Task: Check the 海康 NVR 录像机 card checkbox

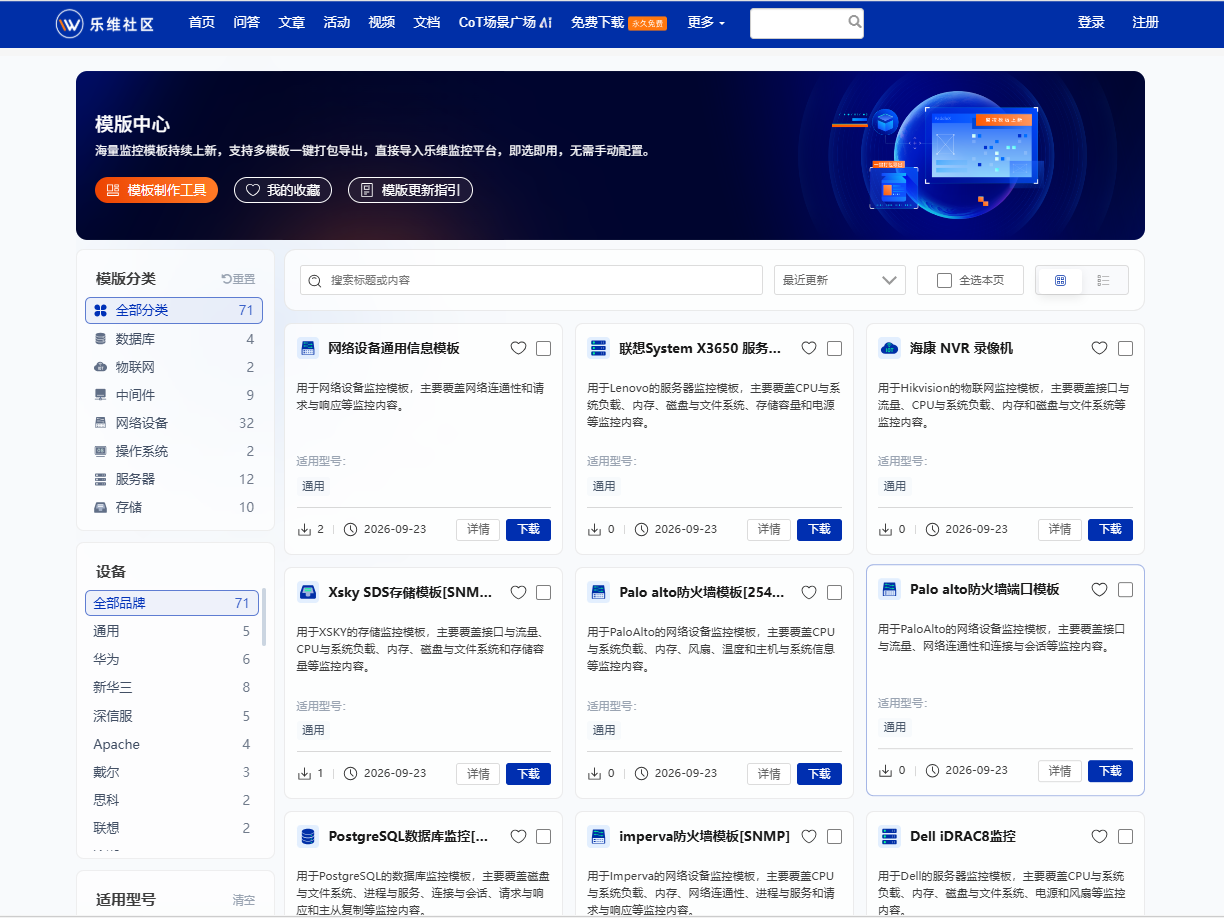Action: pos(1125,348)
